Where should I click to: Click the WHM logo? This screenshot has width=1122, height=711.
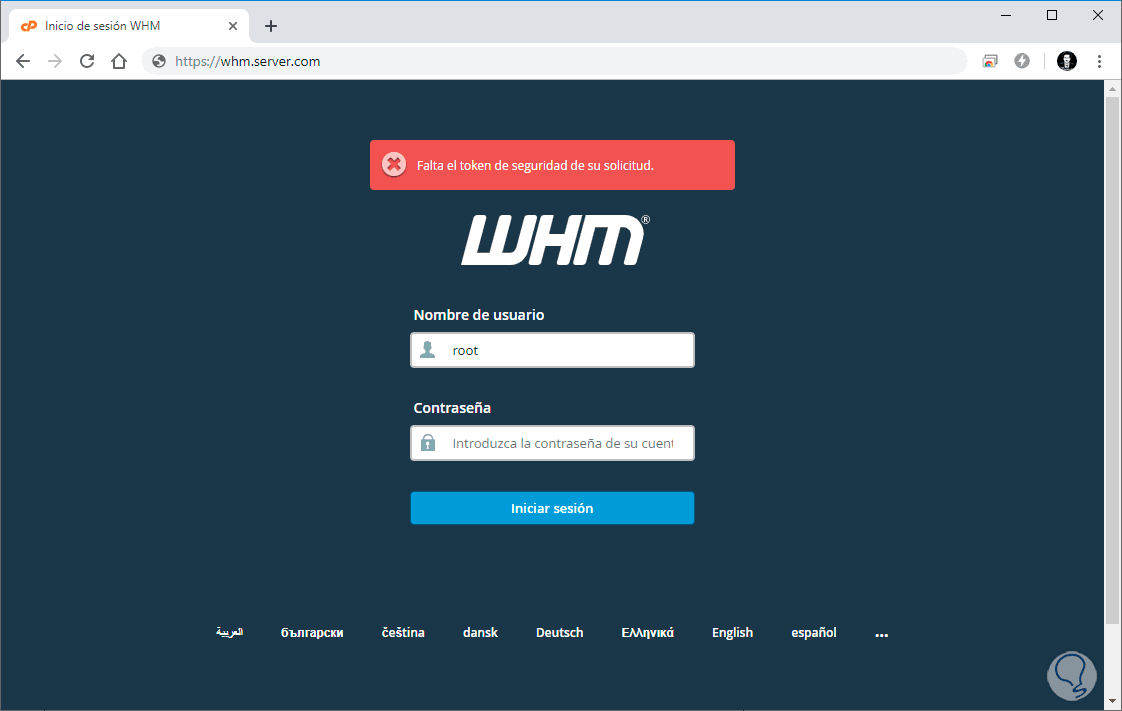[555, 240]
